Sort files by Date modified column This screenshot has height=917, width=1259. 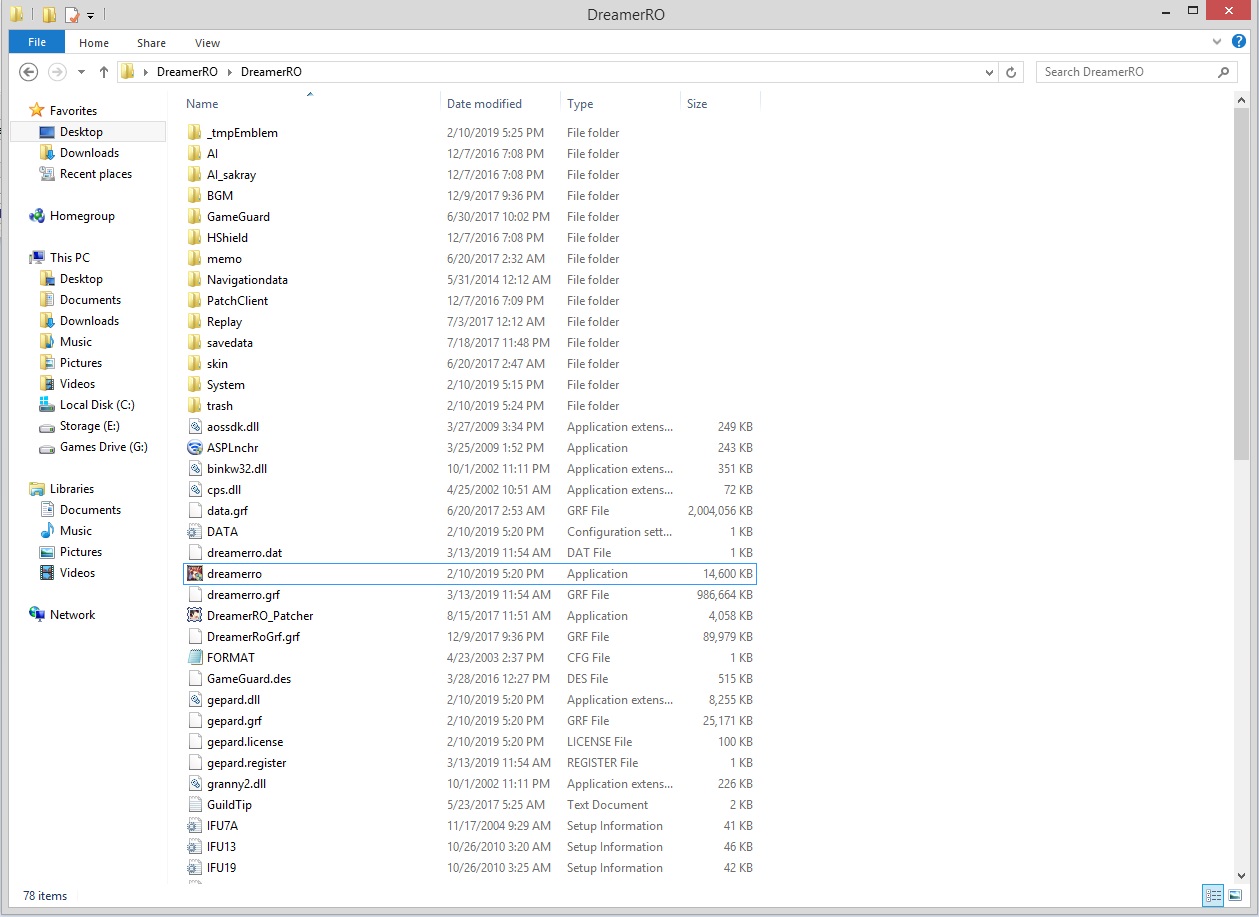484,104
